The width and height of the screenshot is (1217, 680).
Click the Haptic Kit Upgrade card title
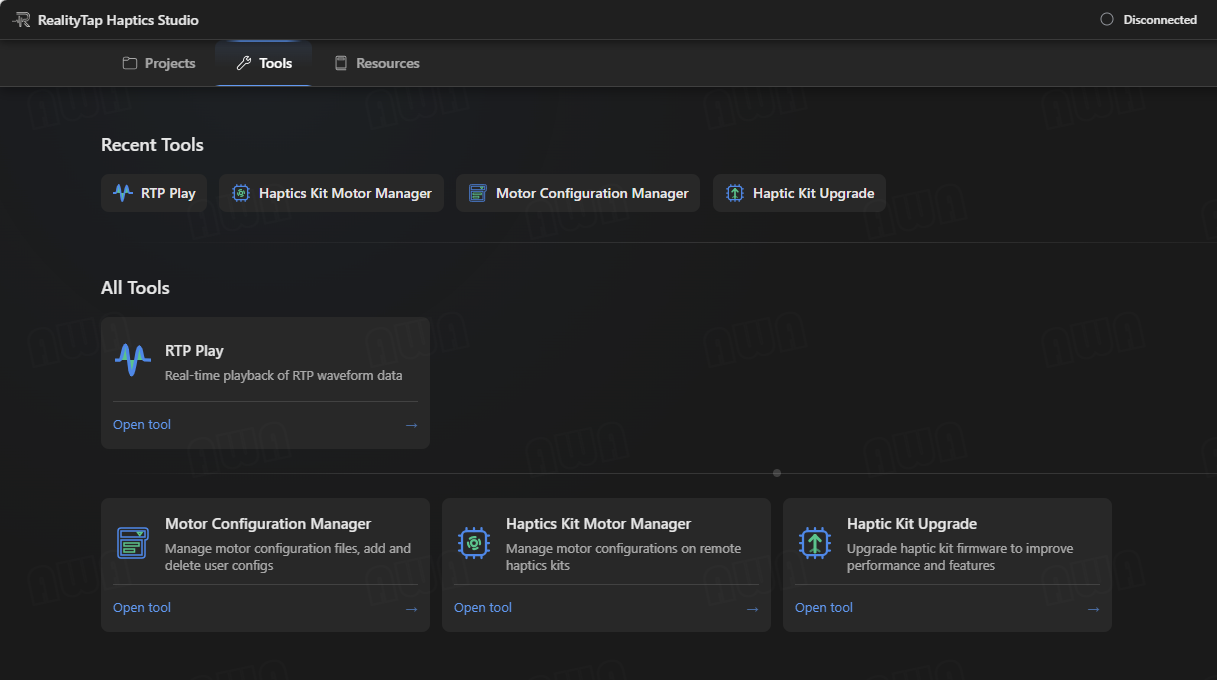click(912, 524)
